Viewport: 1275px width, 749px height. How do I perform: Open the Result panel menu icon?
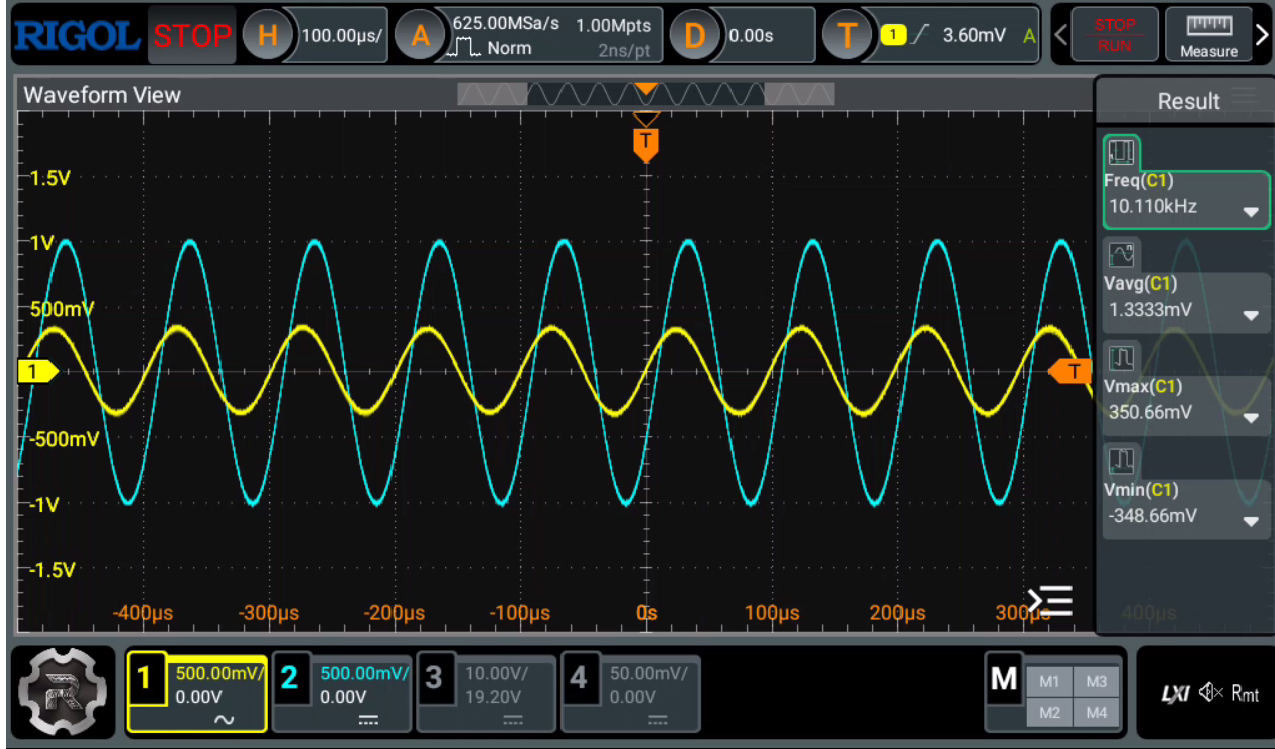click(1244, 97)
